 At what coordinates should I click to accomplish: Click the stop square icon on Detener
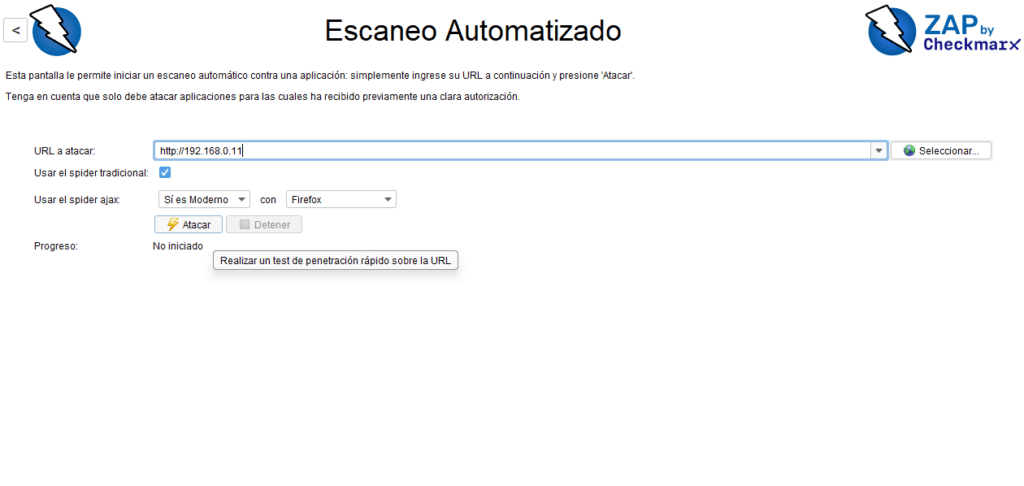tap(244, 225)
